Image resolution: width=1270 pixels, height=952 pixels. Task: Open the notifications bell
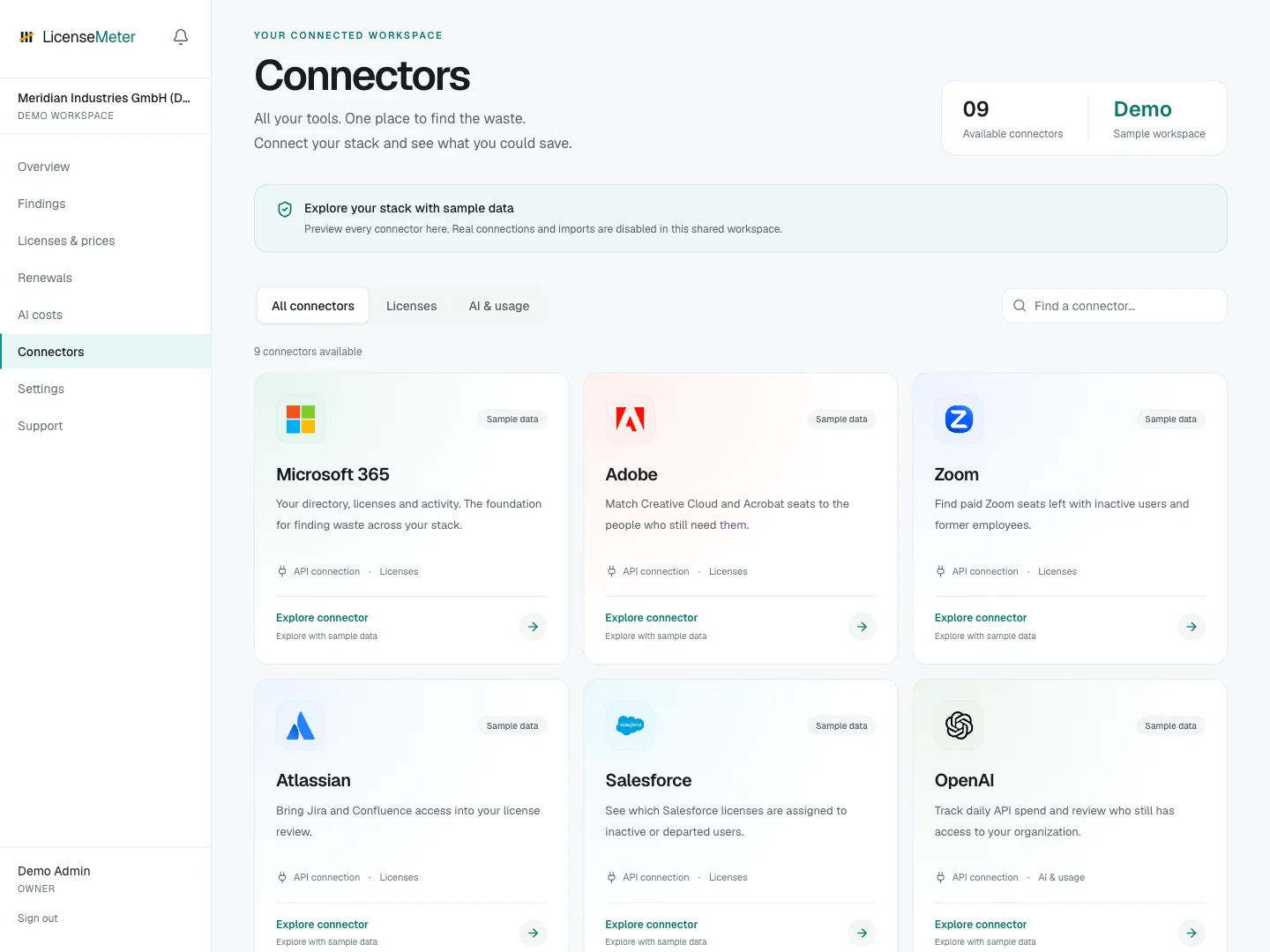click(x=181, y=37)
